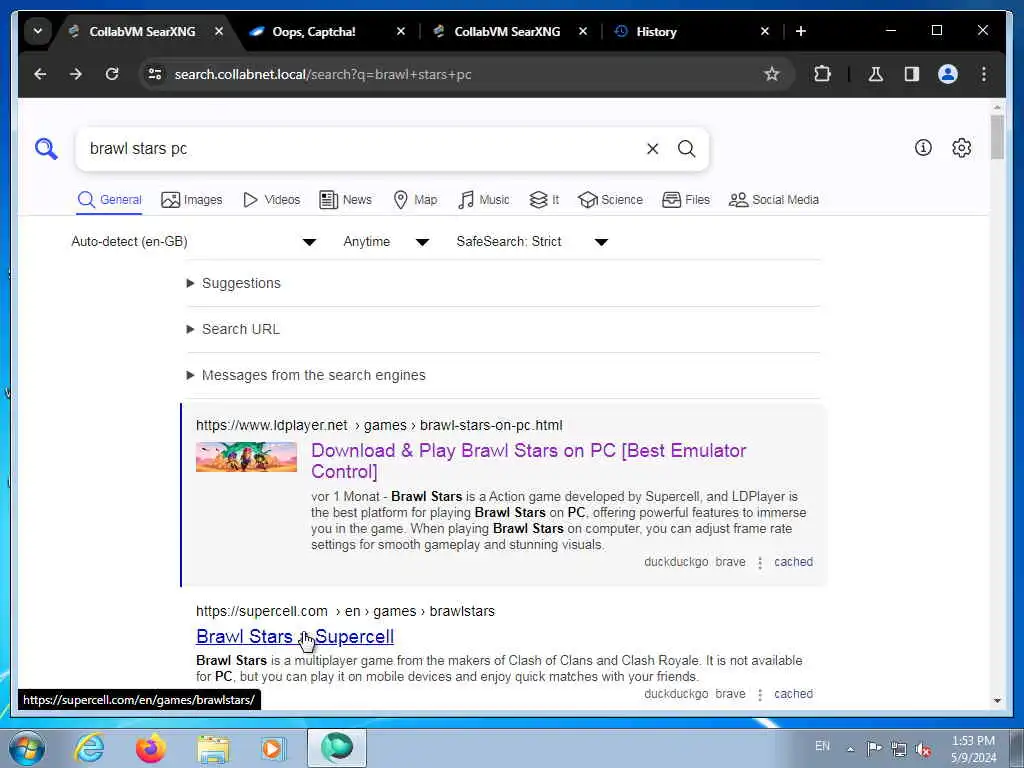Launch Internet Explorer from the taskbar
The width and height of the screenshot is (1024, 768).
(89, 748)
